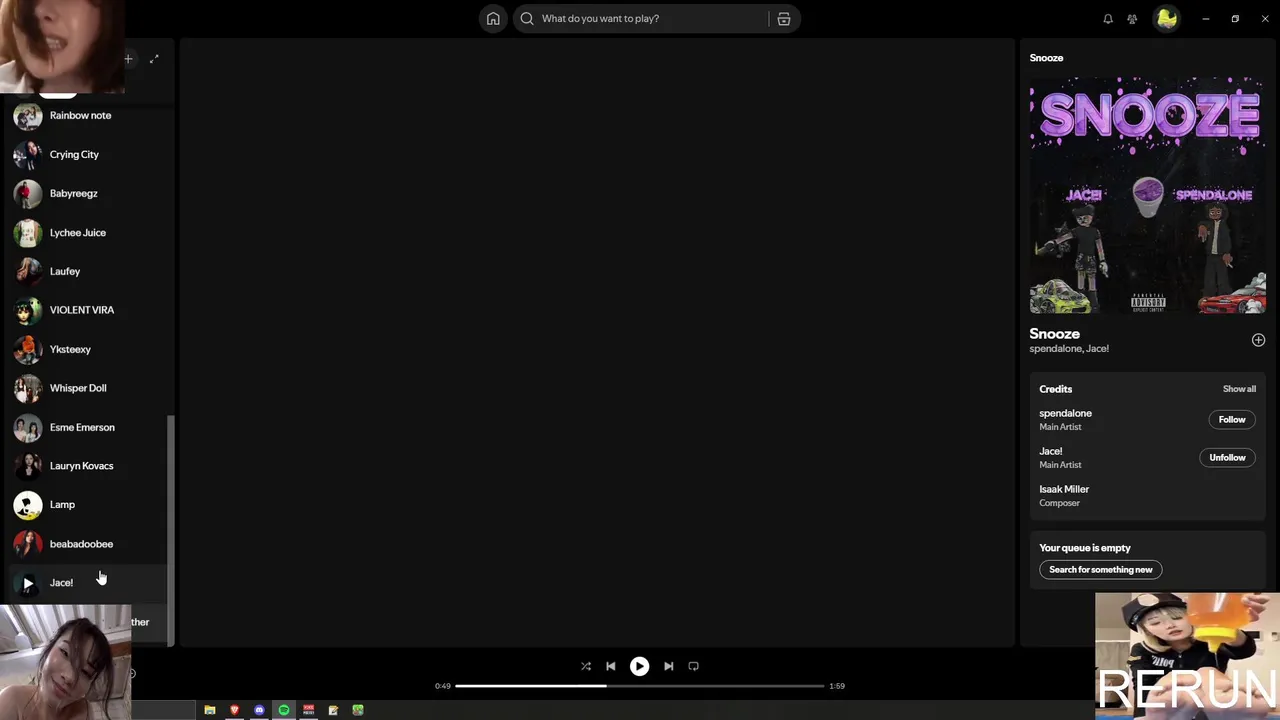The image size is (1280, 720).
Task: Open Friend Activity icon
Action: (1132, 19)
